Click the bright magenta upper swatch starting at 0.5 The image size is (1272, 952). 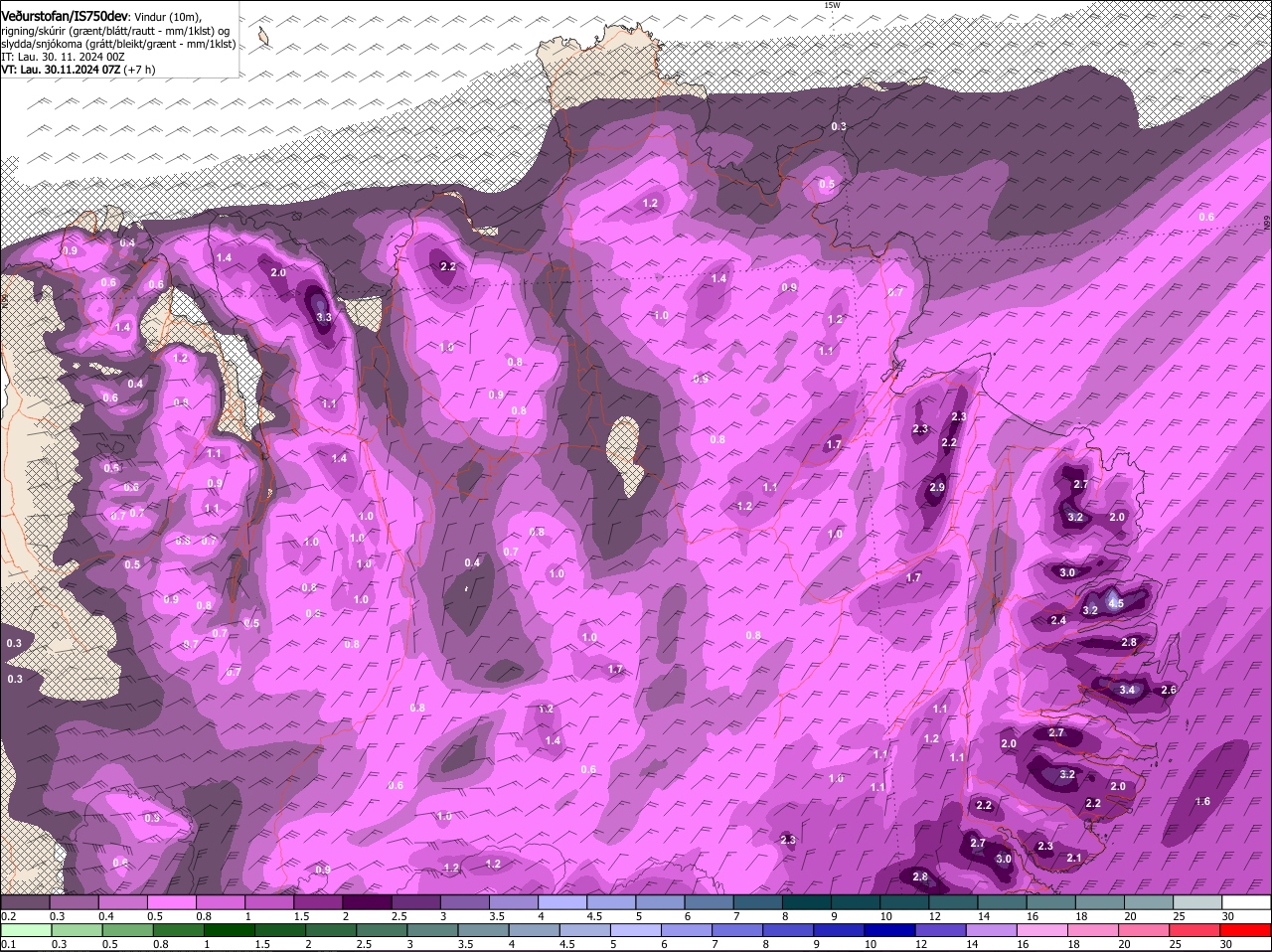pyautogui.click(x=171, y=902)
